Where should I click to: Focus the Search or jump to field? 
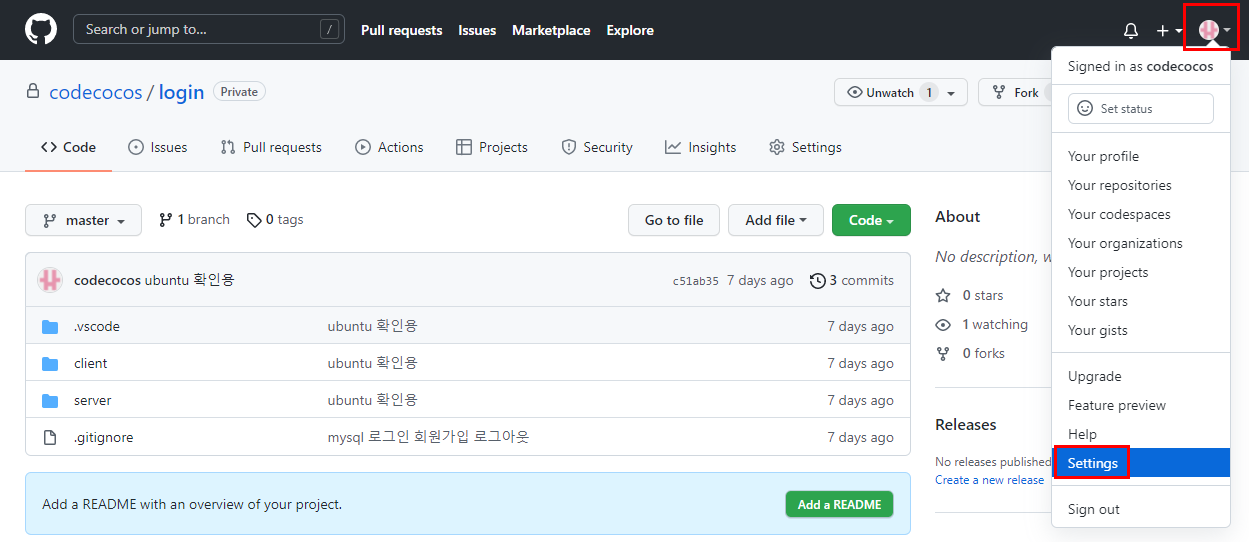point(209,29)
